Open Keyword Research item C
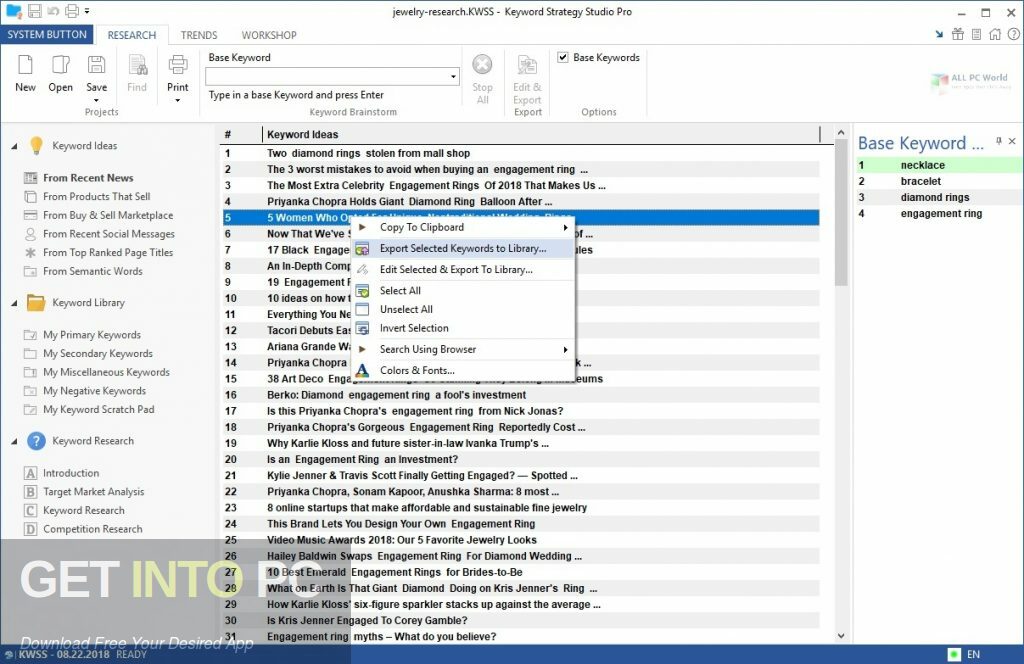1024x664 pixels. coord(84,511)
